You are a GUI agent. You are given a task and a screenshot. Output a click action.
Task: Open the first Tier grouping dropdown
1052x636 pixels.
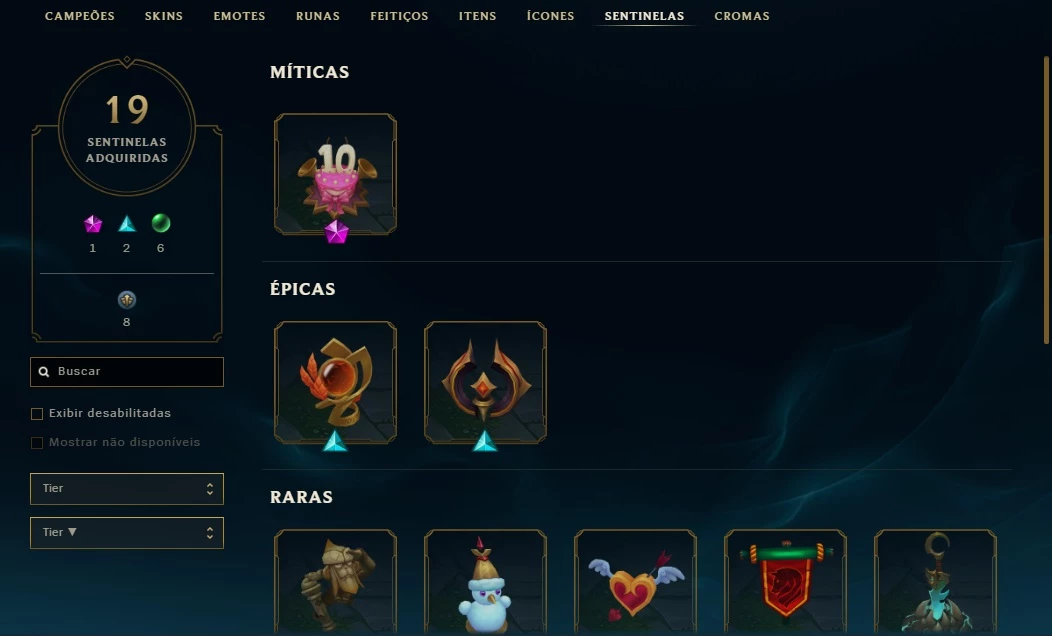[127, 489]
